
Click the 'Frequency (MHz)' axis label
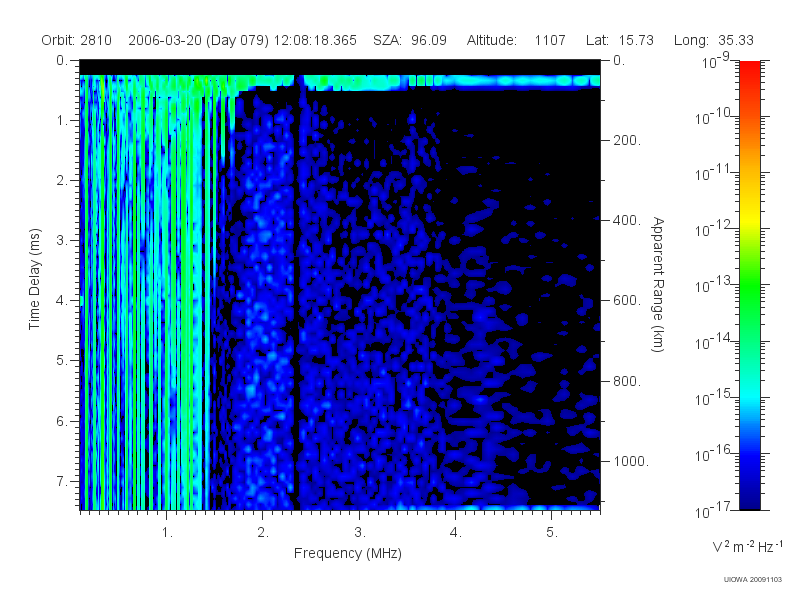click(x=348, y=553)
